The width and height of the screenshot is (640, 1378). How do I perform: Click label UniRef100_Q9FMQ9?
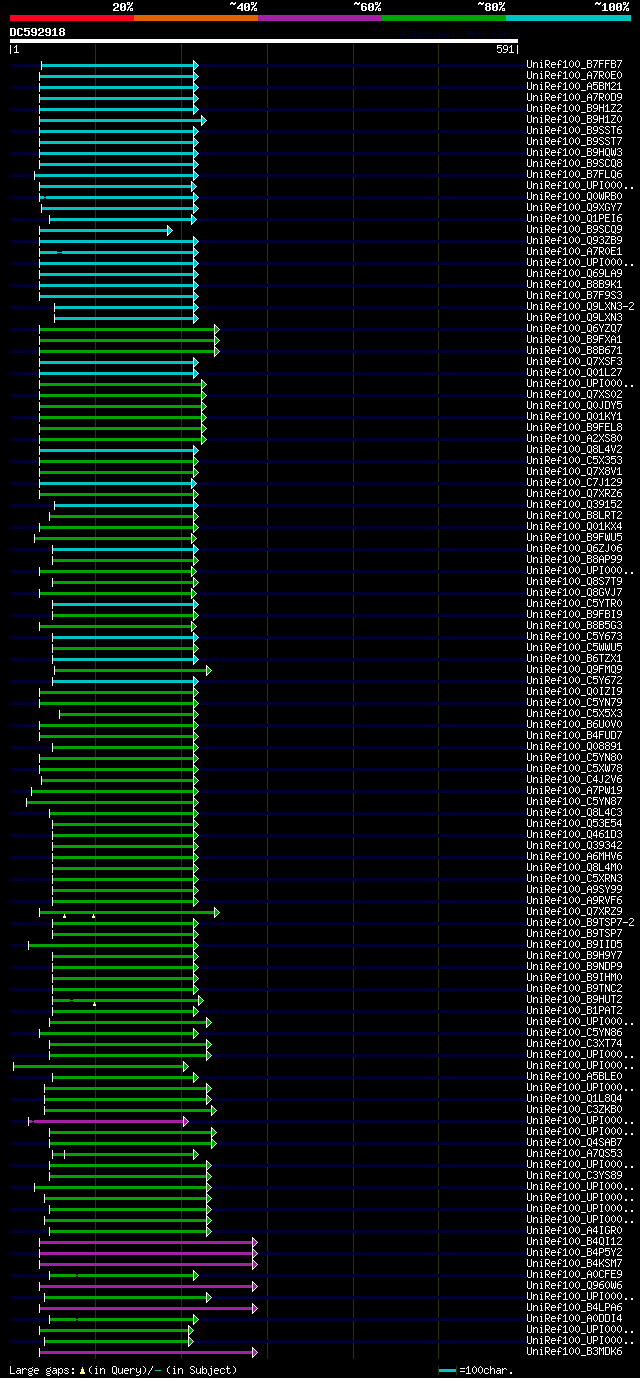pyautogui.click(x=574, y=669)
